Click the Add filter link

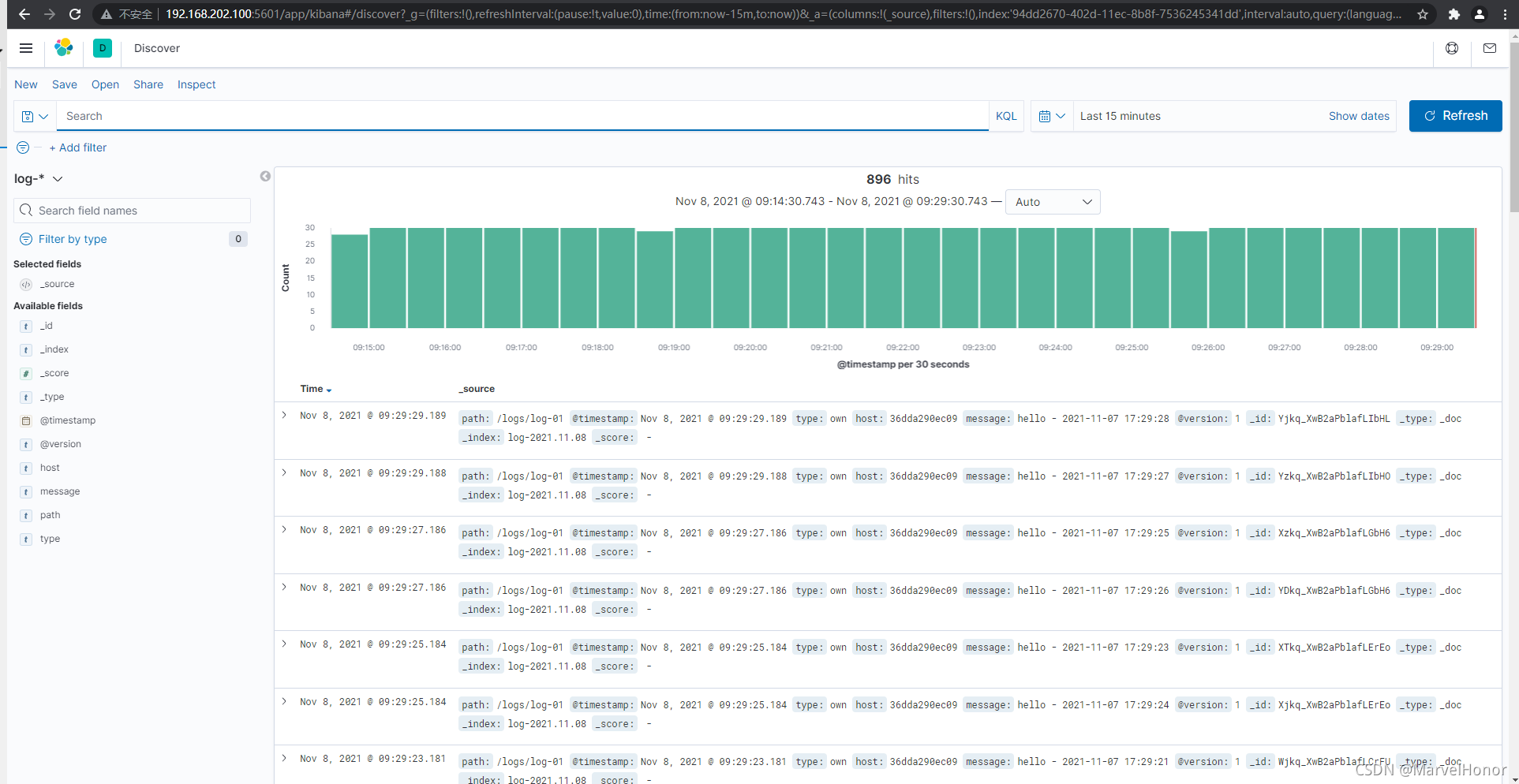77,147
